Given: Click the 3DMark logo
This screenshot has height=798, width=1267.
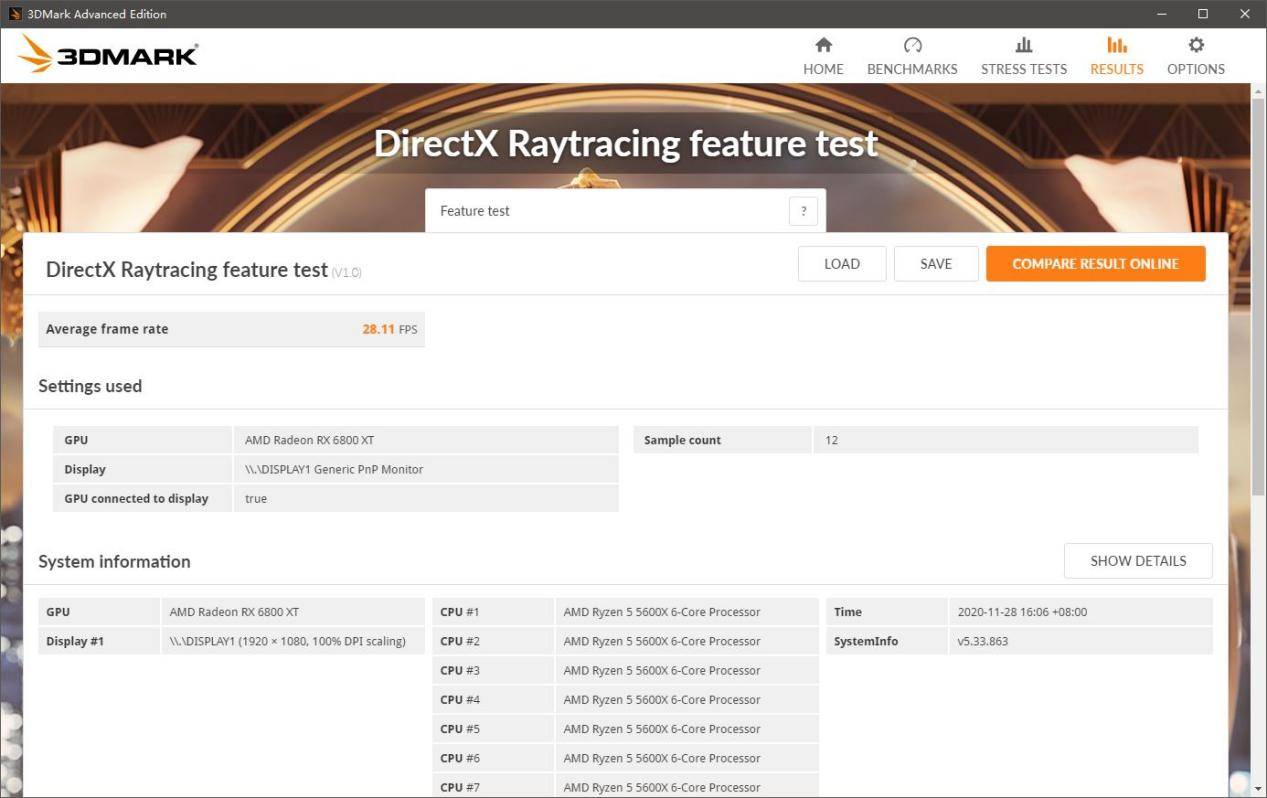Looking at the screenshot, I should (x=108, y=55).
